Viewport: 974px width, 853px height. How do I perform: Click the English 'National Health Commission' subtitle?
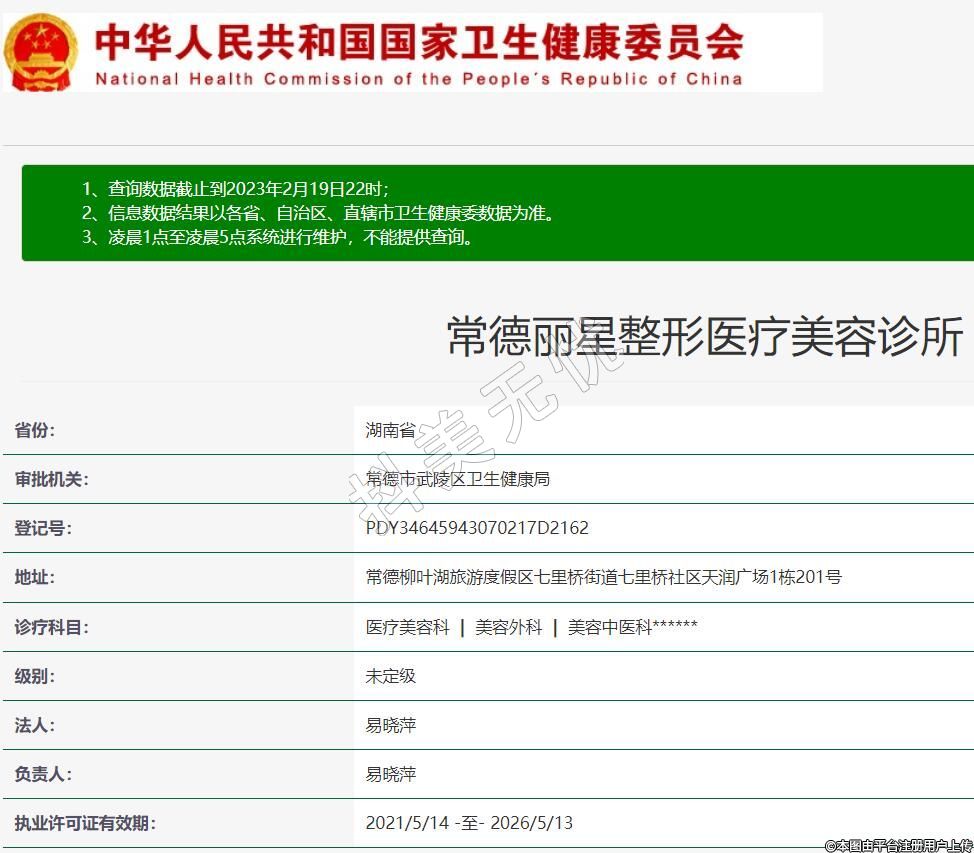(419, 79)
